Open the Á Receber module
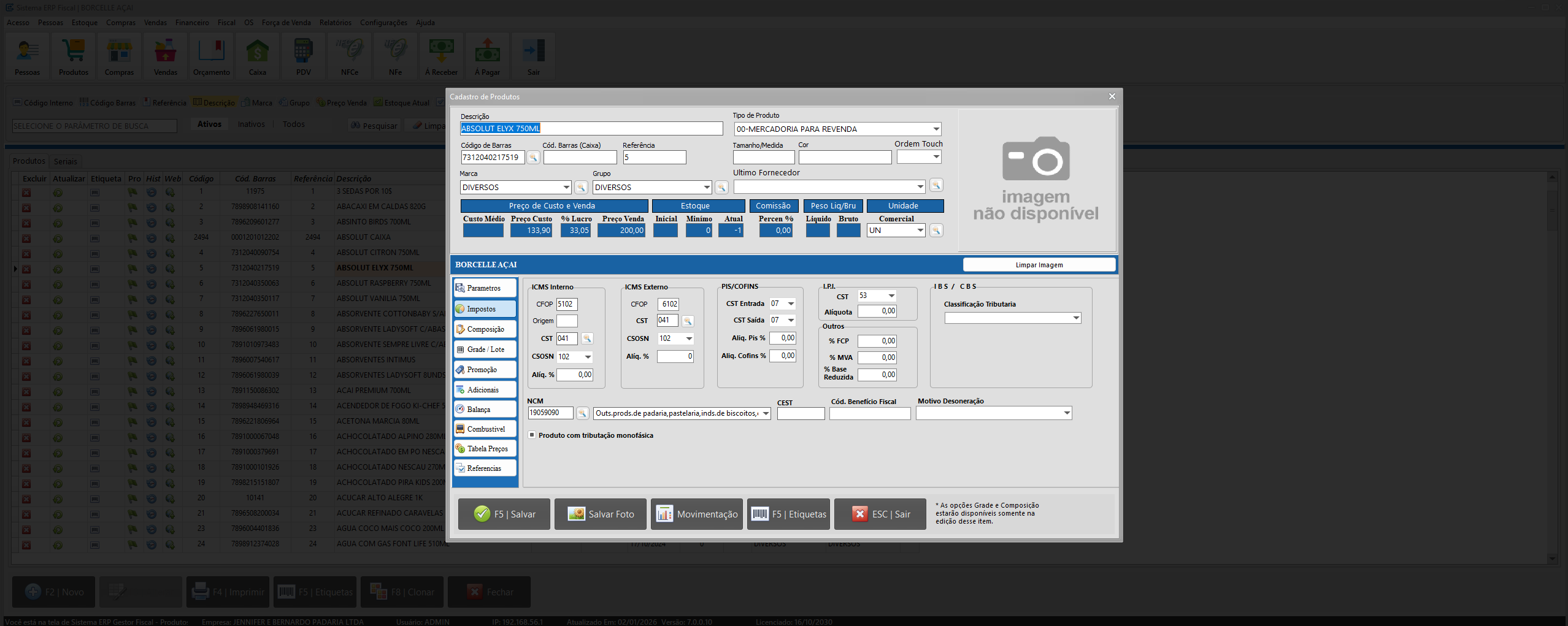 pyautogui.click(x=441, y=56)
